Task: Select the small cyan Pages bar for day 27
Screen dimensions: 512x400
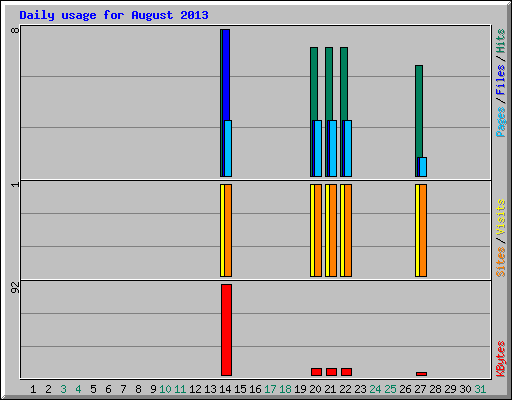Action: coord(423,167)
